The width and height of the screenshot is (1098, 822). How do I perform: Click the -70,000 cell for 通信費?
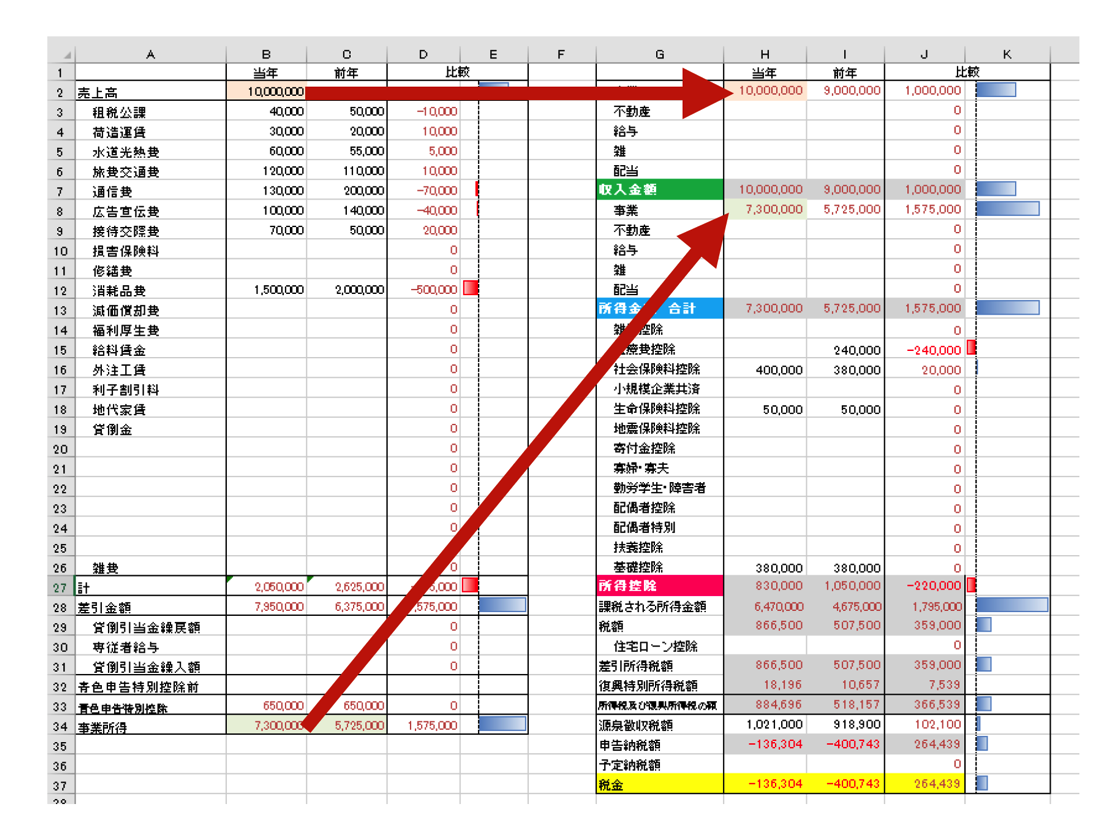(423, 190)
